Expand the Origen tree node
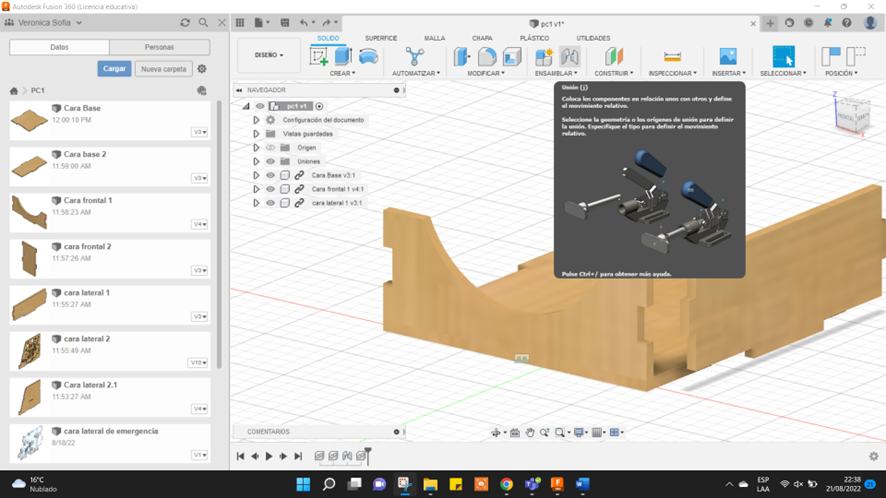The width and height of the screenshot is (886, 498). pos(256,148)
